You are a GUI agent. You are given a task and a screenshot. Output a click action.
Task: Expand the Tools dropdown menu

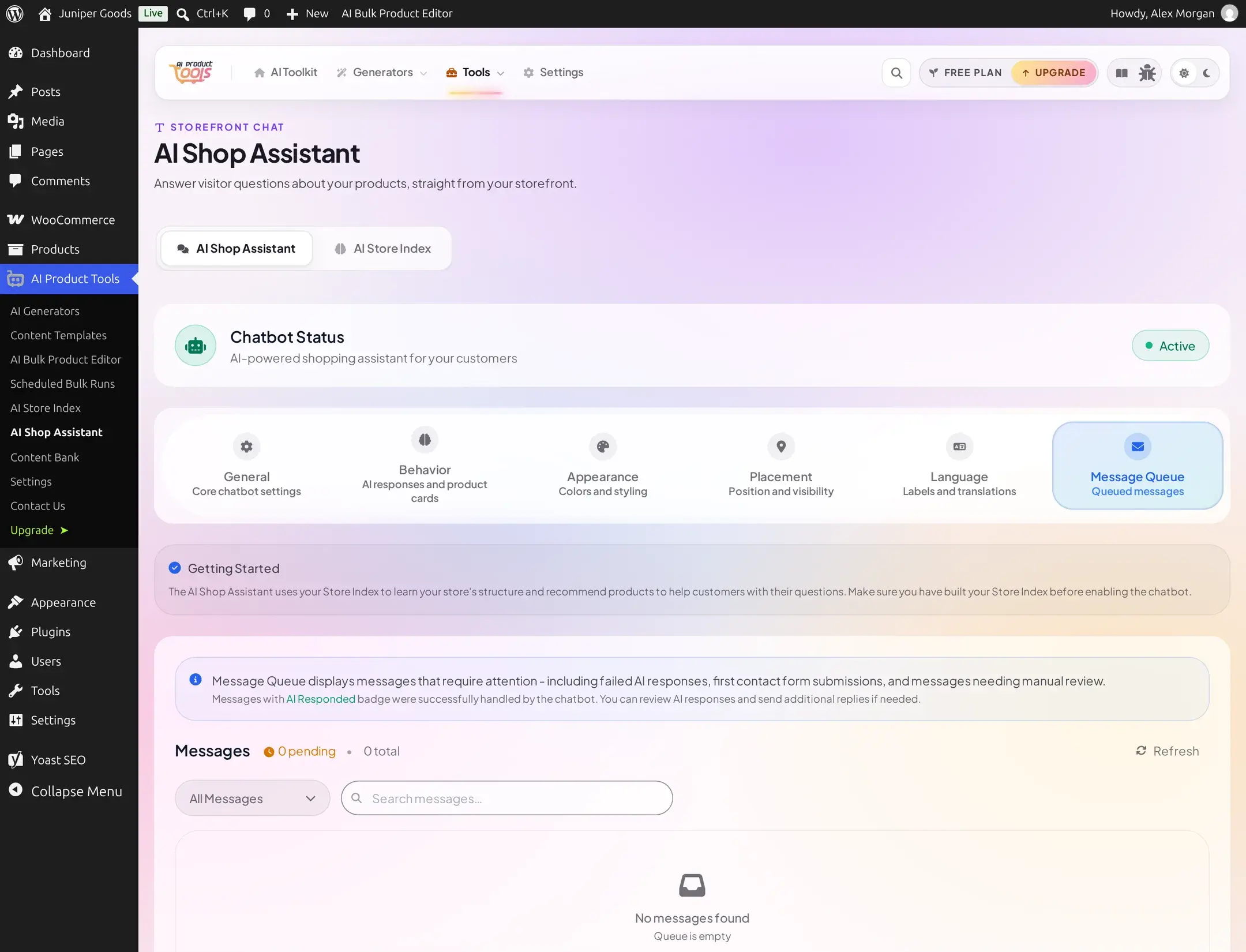click(x=475, y=73)
